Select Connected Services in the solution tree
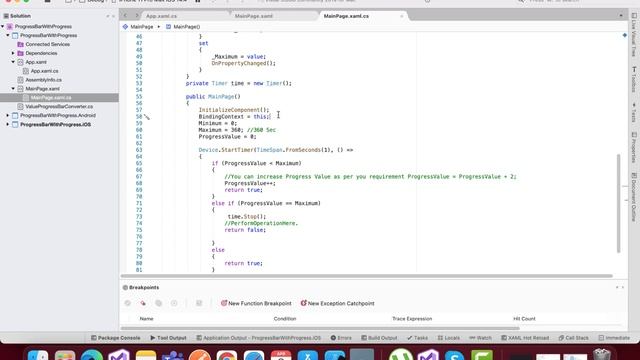Screen dimensions: 640x360 click(47, 44)
